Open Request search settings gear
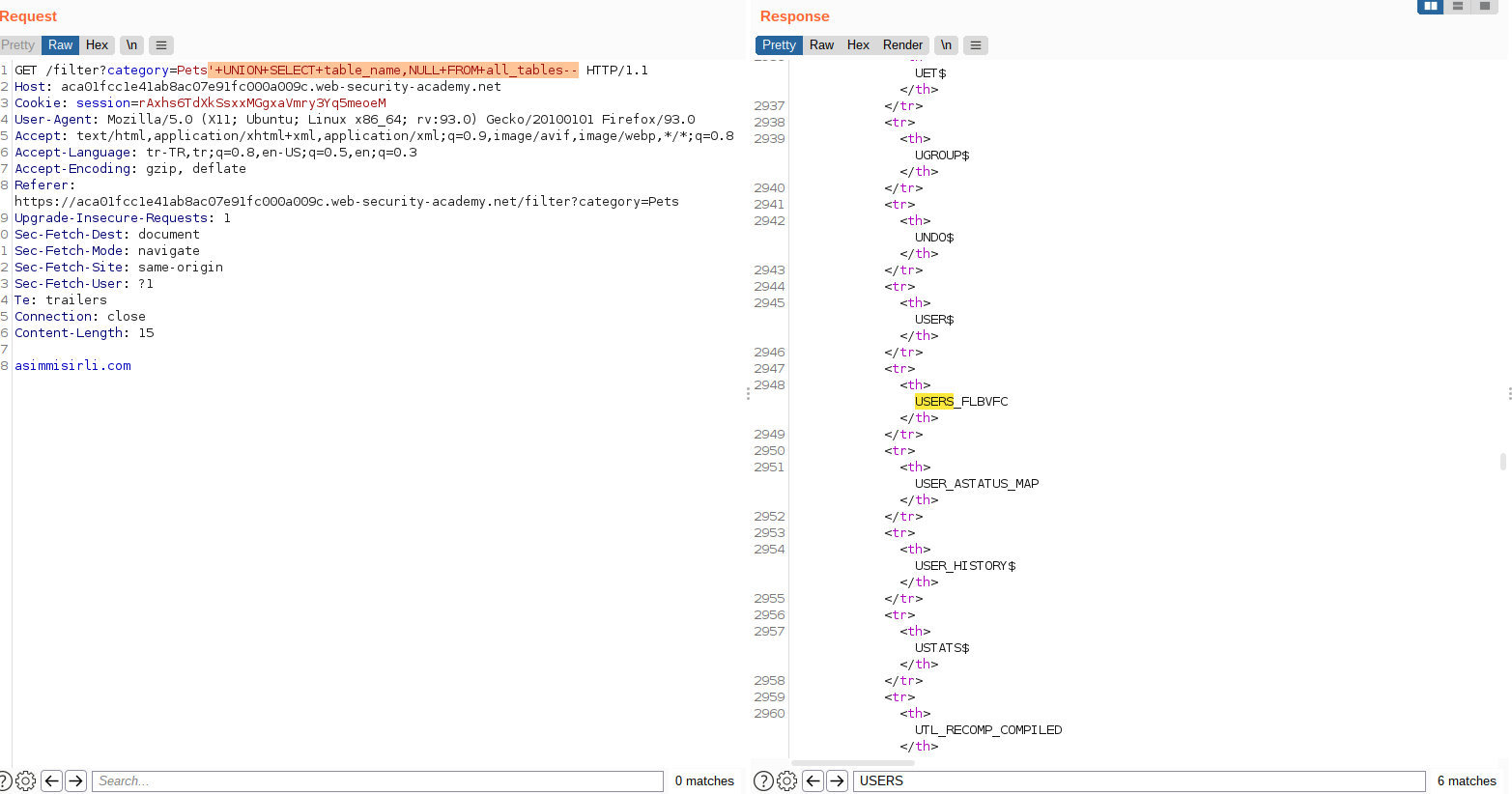Screen dimensions: 1512x794 (x=26, y=780)
